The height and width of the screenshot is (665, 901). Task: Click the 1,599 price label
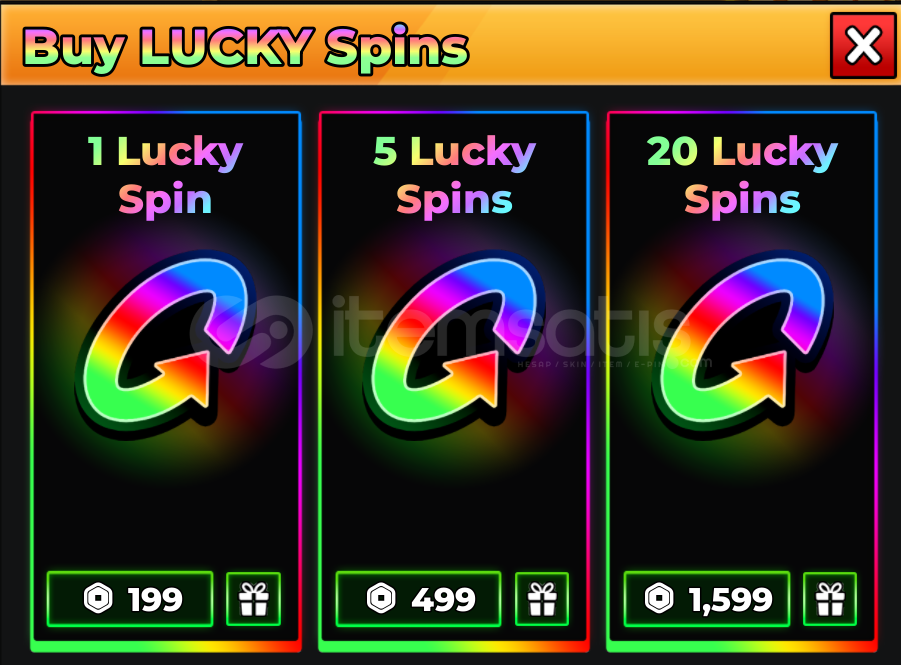click(x=731, y=599)
